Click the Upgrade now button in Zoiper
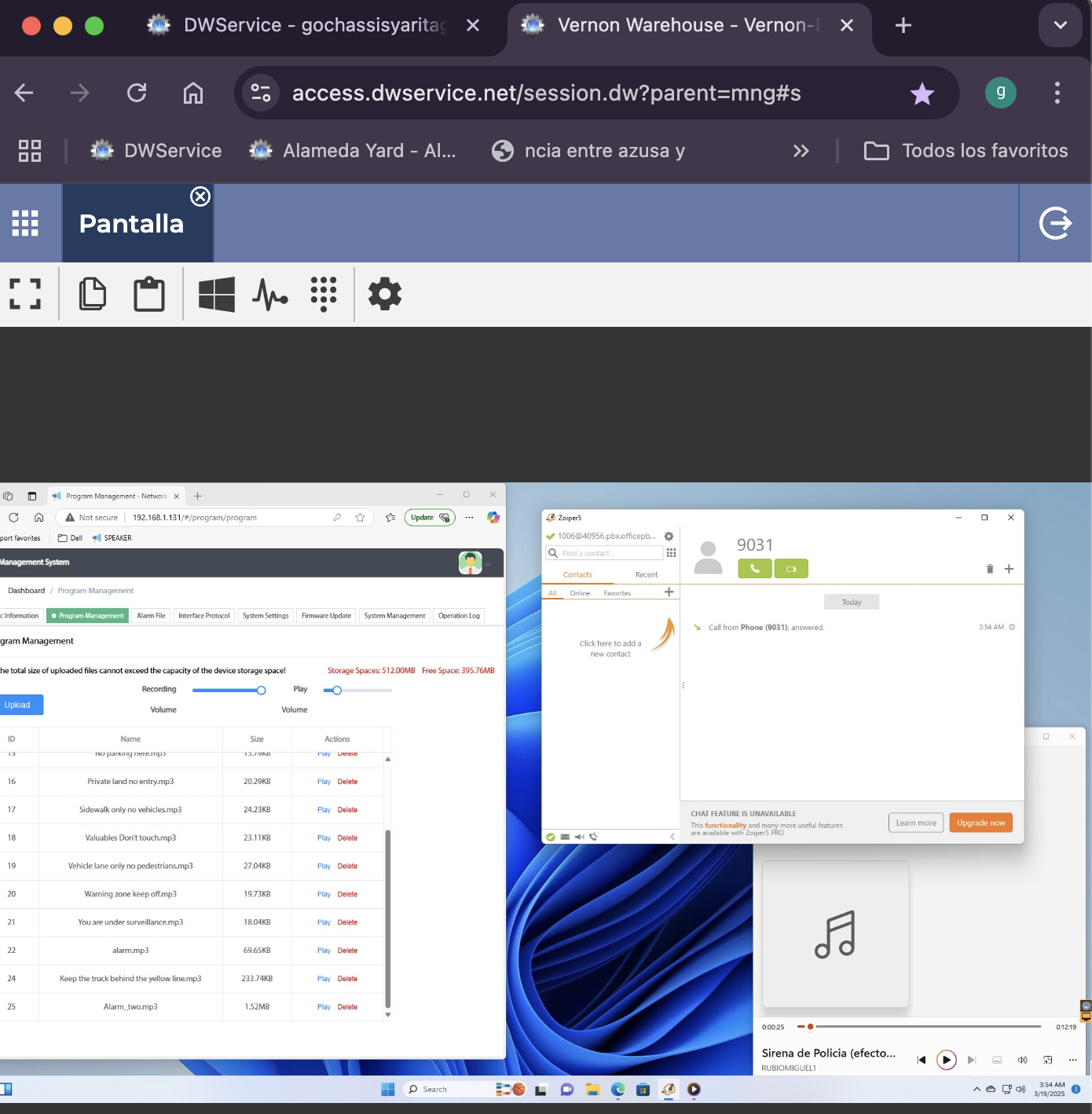This screenshot has width=1092, height=1114. [981, 823]
